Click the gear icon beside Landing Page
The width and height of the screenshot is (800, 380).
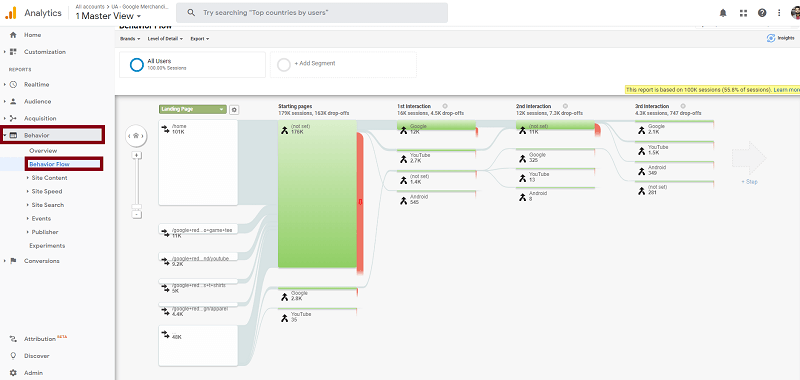click(x=234, y=110)
